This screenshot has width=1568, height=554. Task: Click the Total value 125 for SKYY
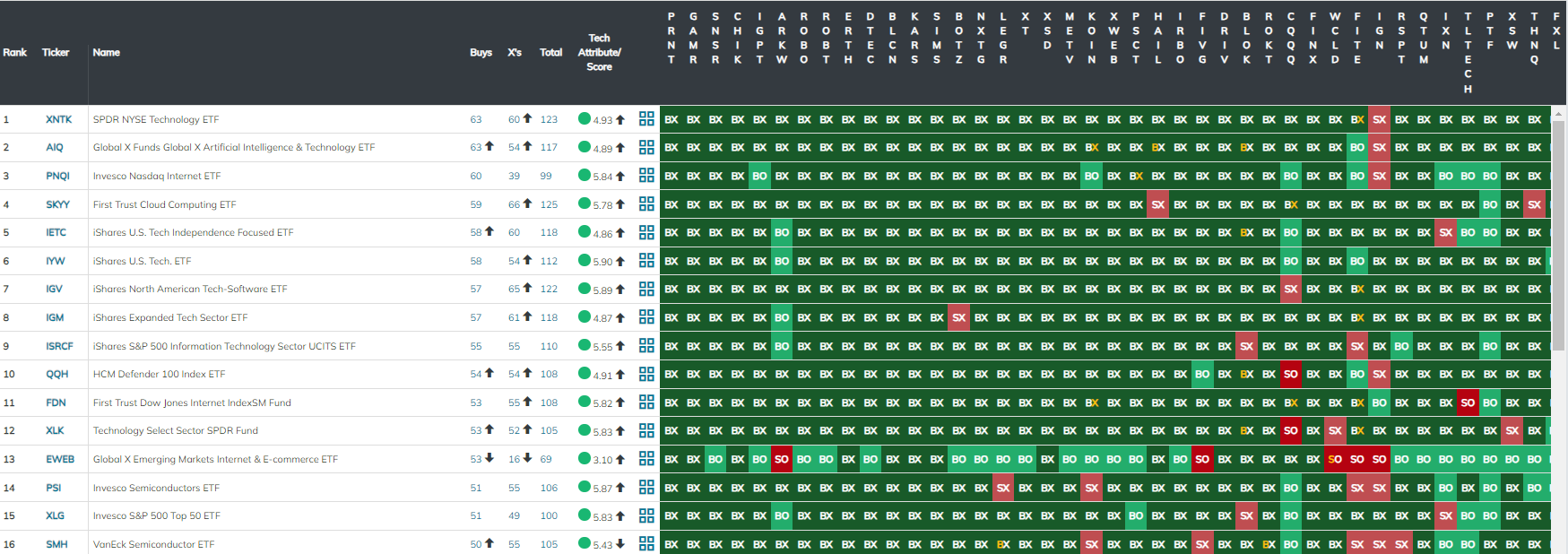click(x=549, y=204)
